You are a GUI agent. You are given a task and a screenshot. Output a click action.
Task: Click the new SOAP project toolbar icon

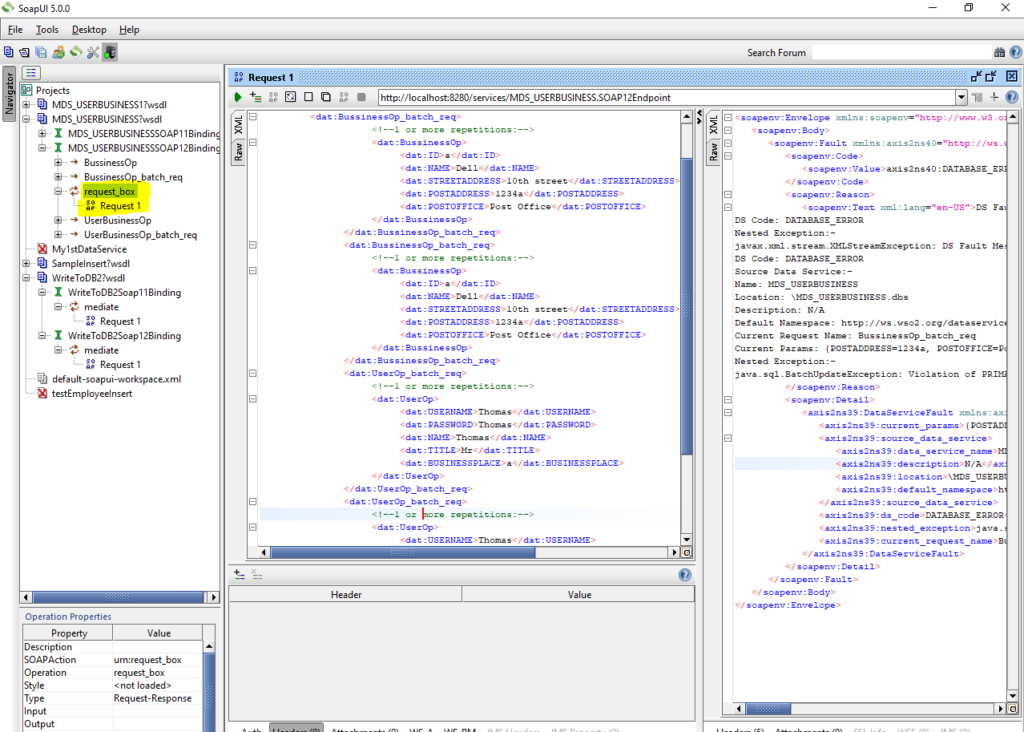click(x=8, y=52)
